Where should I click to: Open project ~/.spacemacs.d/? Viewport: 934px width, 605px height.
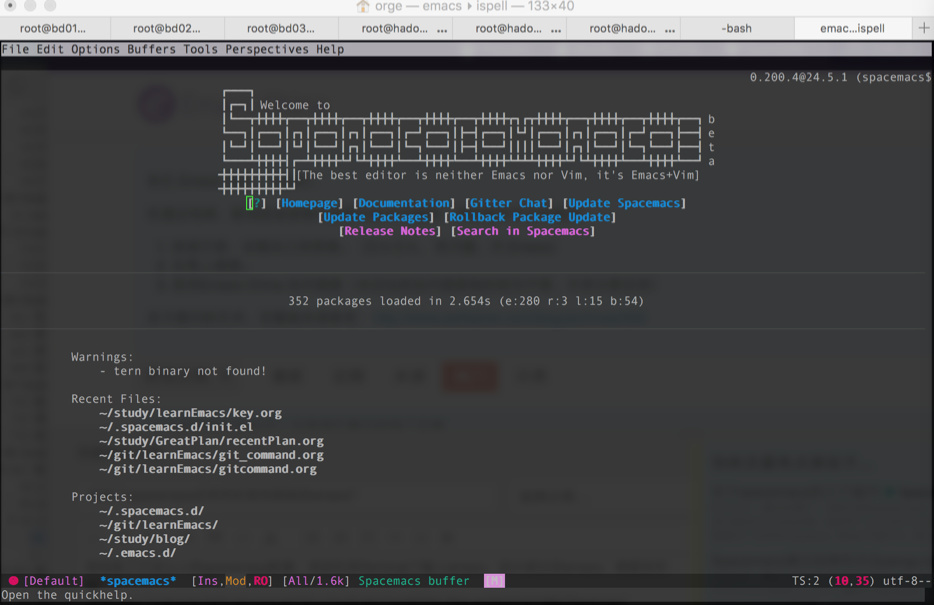[x=152, y=511]
